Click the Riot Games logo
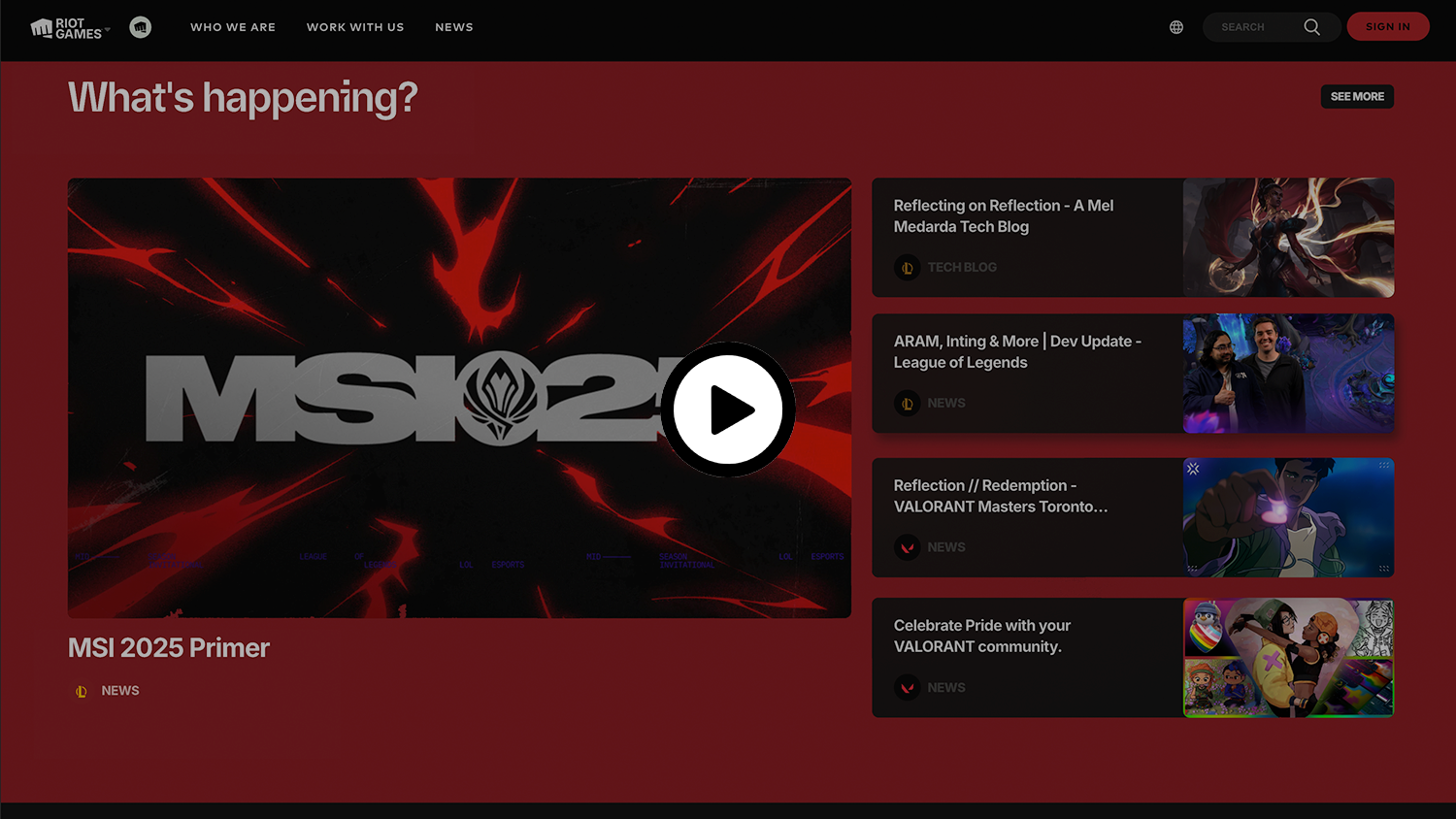This screenshot has width=1456, height=819. click(x=66, y=28)
